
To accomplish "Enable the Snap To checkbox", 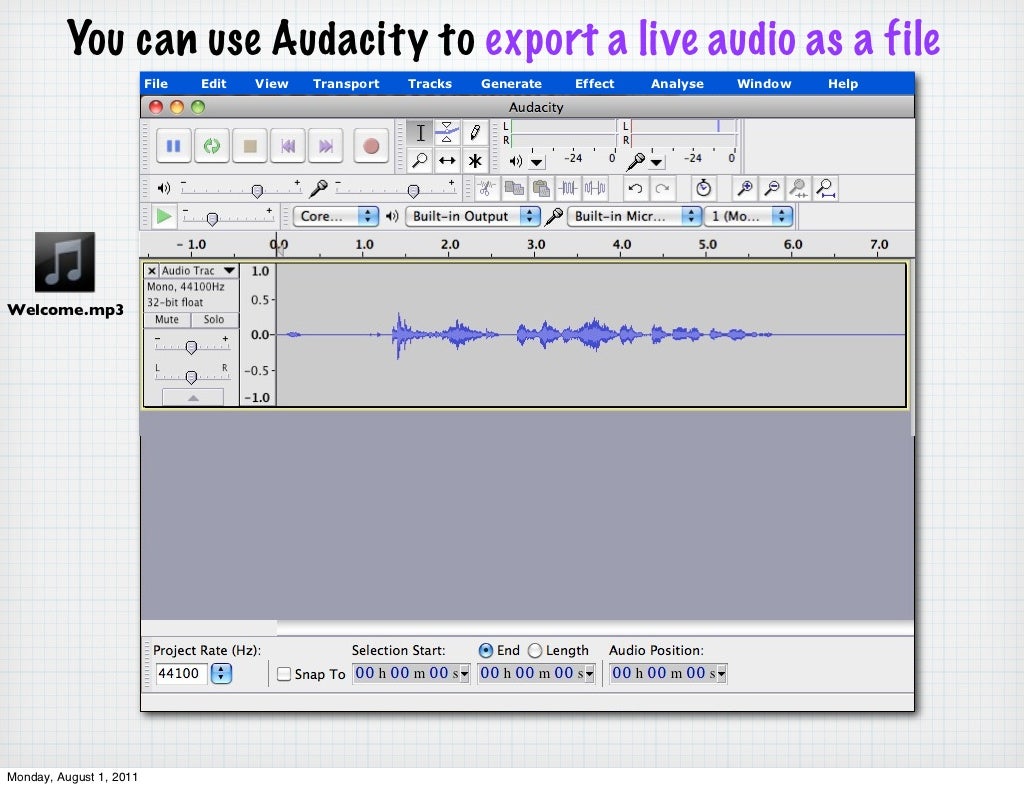I will pos(284,674).
